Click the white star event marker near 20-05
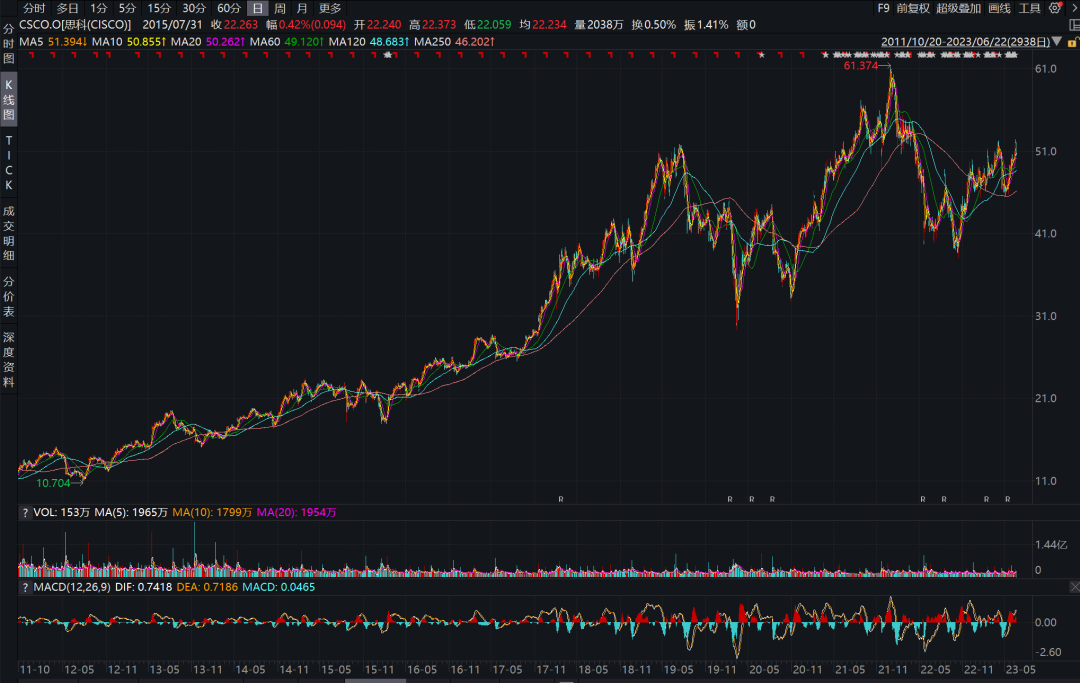This screenshot has width=1080, height=683. pos(761,55)
